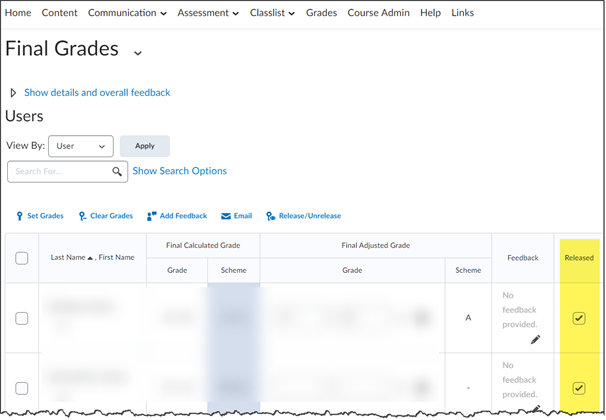
Task: Click the Release/Unrelease icon
Action: tap(270, 216)
